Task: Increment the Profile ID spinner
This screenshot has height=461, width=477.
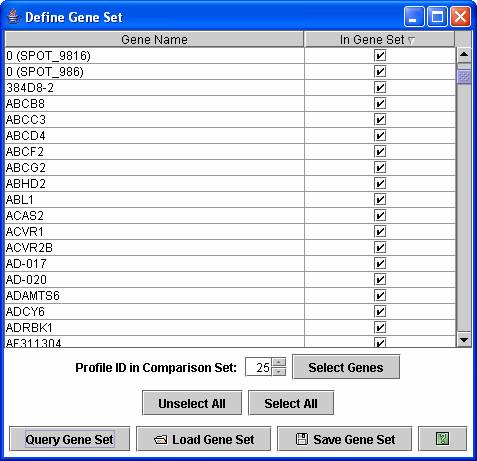Action: tap(279, 362)
